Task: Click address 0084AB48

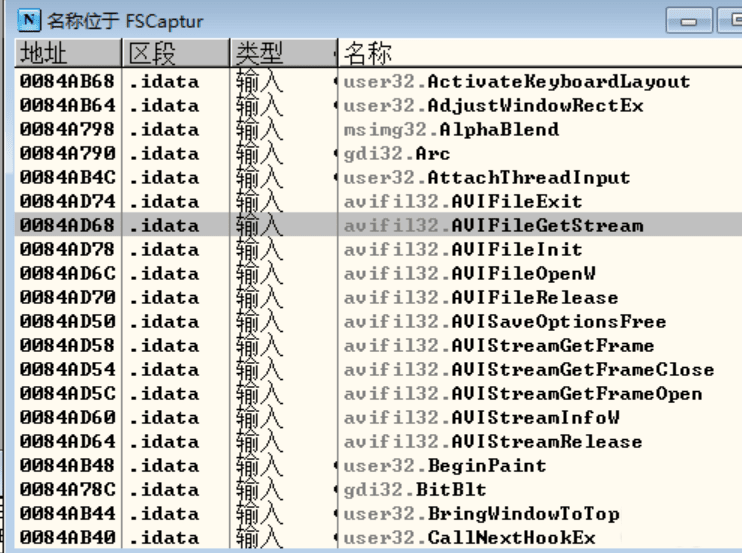Action: point(67,466)
